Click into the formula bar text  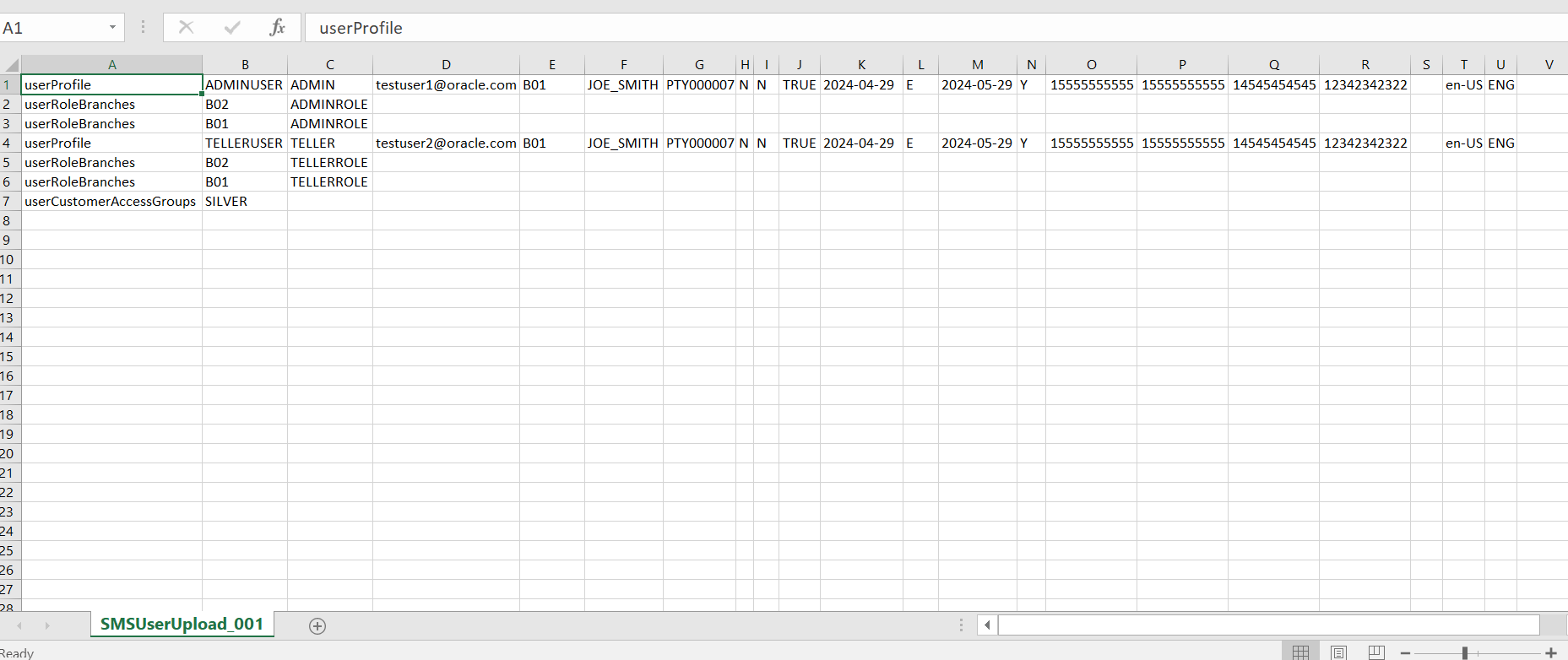click(361, 28)
